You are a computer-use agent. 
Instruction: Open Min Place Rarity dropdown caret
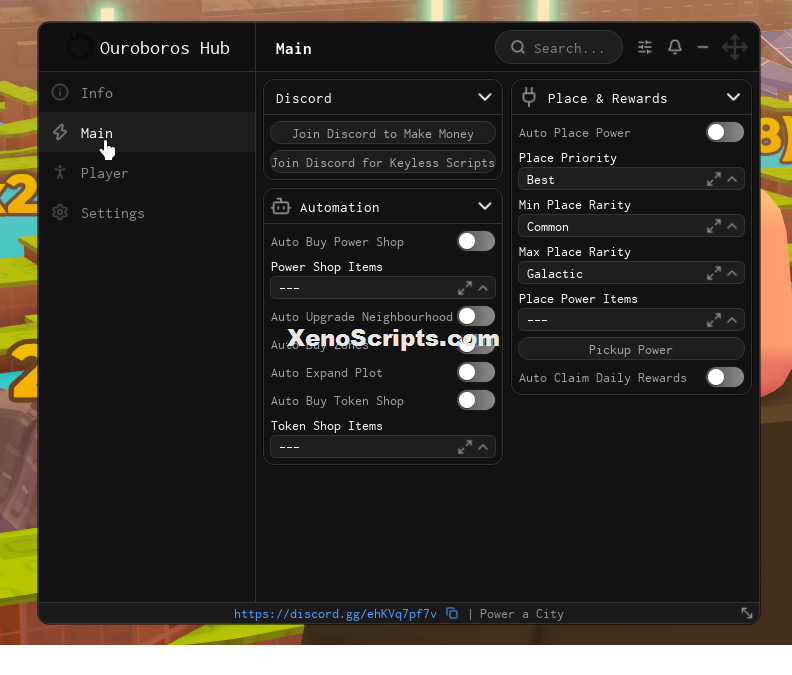732,226
